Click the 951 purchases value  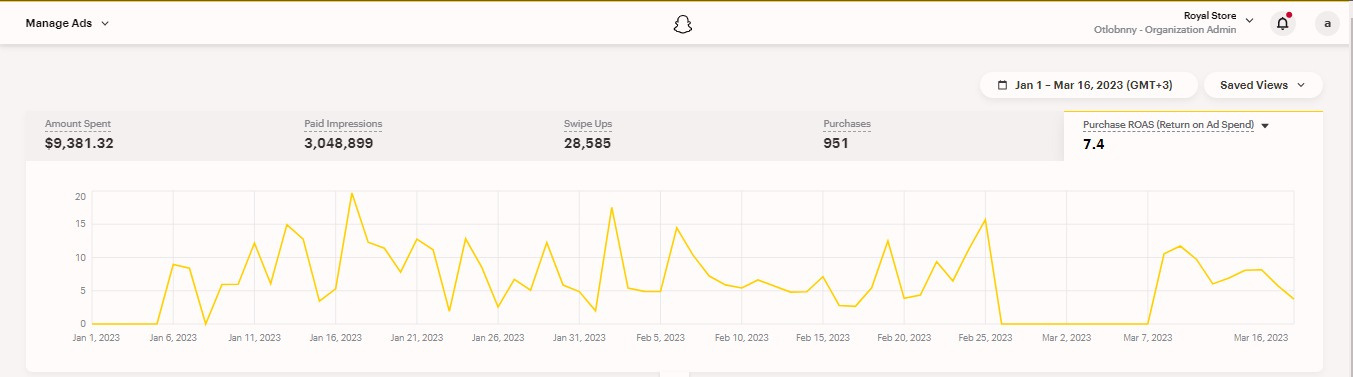pyautogui.click(x=836, y=143)
